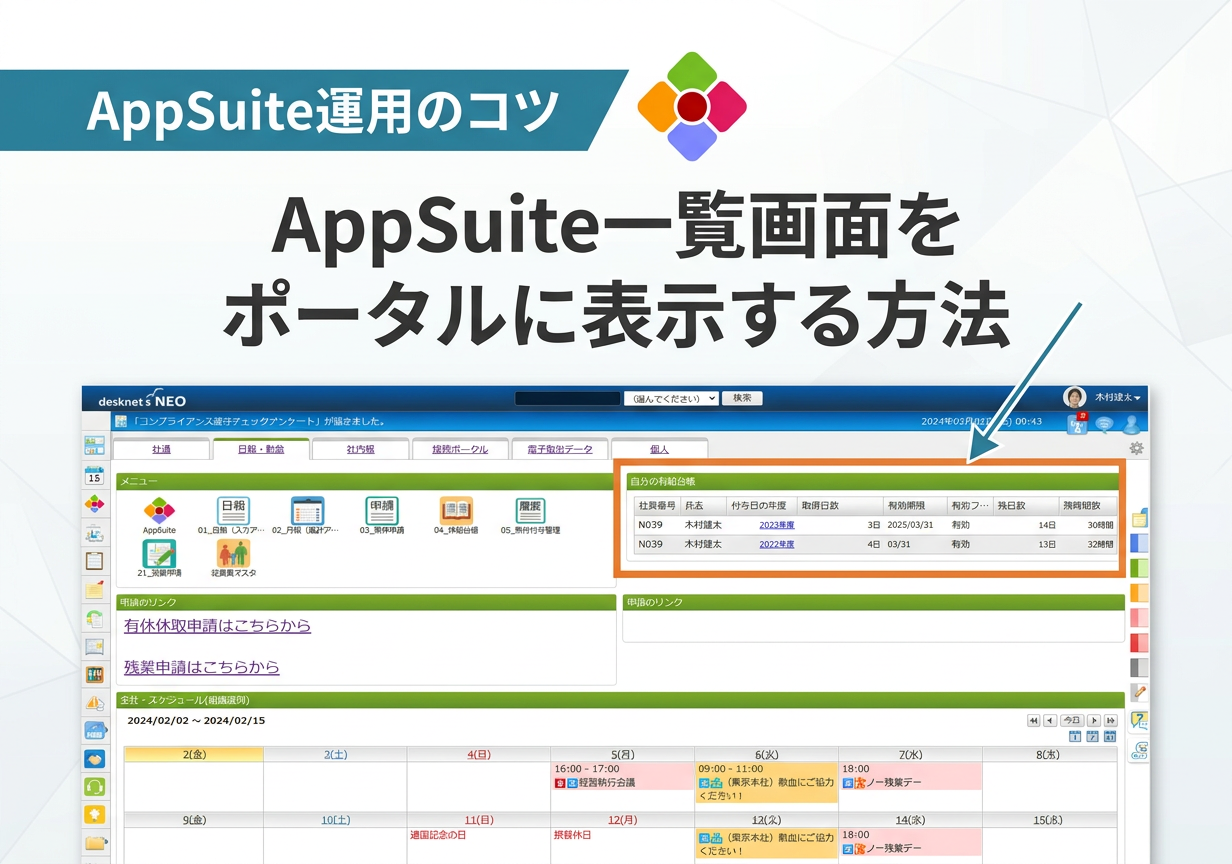
Task: Open the 09:00-11:00 event on the 6th
Action: point(766,783)
